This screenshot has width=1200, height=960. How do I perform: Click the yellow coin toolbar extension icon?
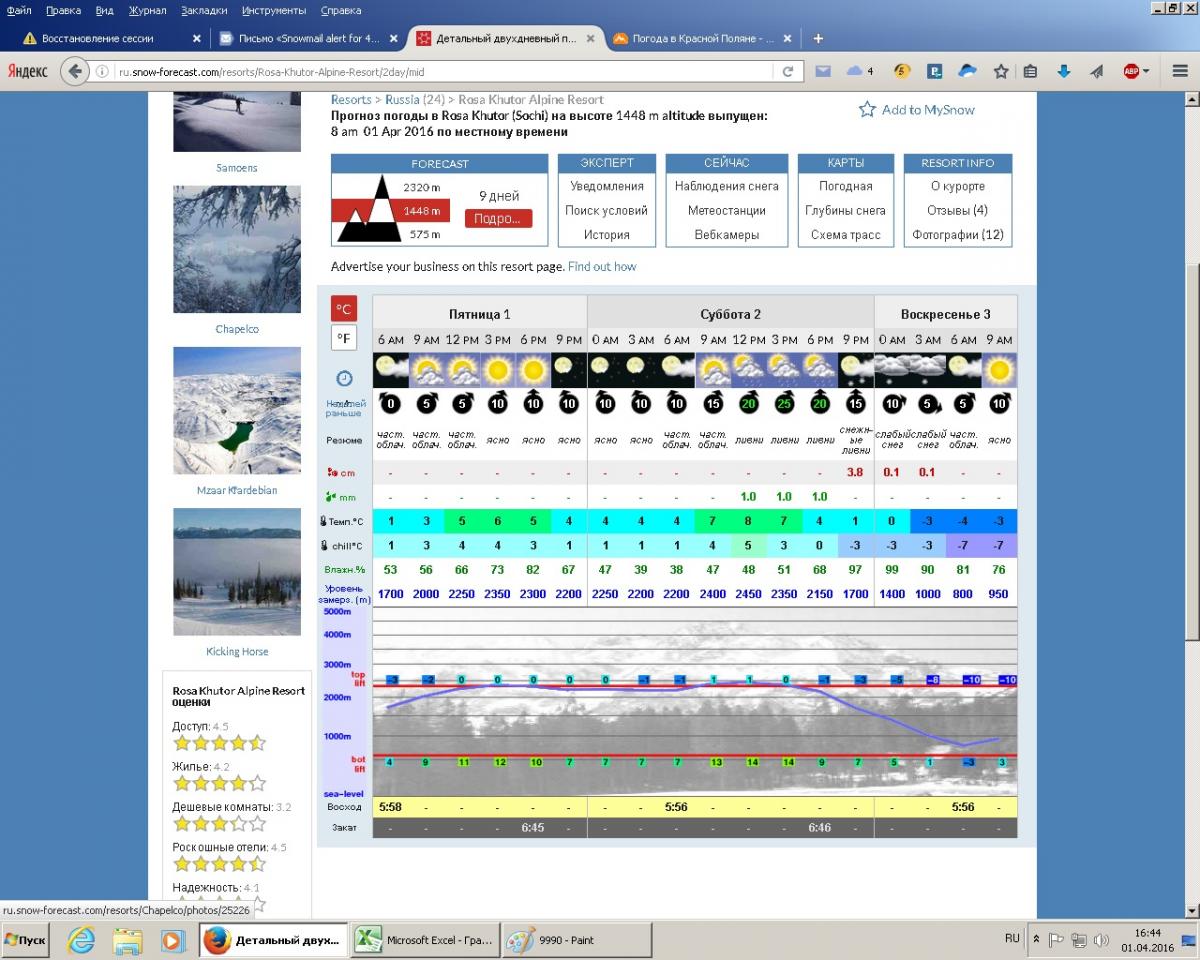902,71
